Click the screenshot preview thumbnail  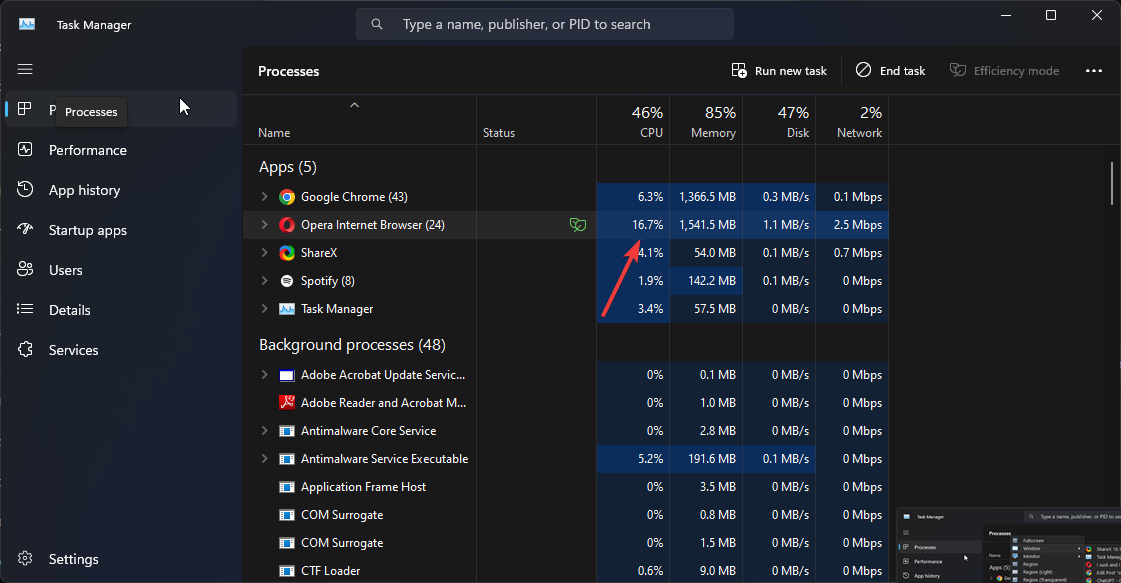pos(1009,545)
